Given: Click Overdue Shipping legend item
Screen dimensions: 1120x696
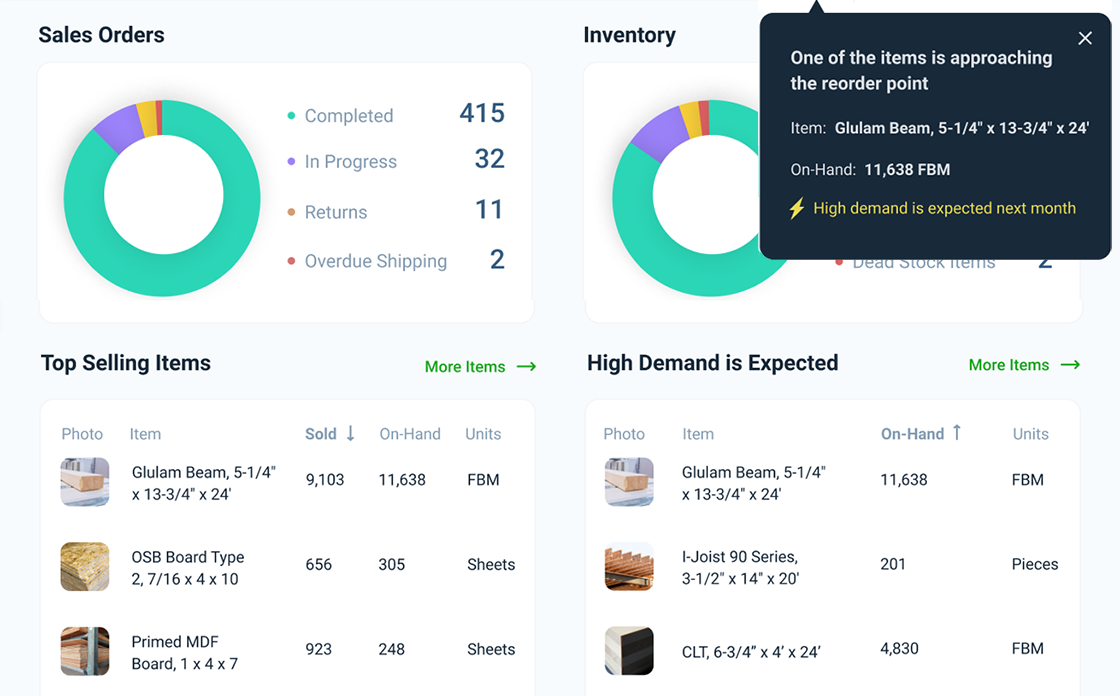Looking at the screenshot, I should [x=375, y=261].
